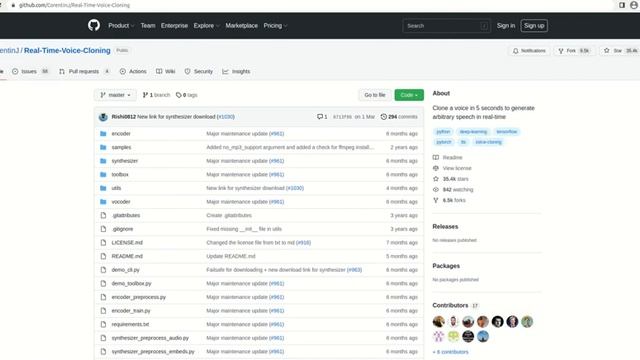Image resolution: width=640 pixels, height=360 pixels.
Task: Click the pytorch topic tag
Action: point(444,142)
